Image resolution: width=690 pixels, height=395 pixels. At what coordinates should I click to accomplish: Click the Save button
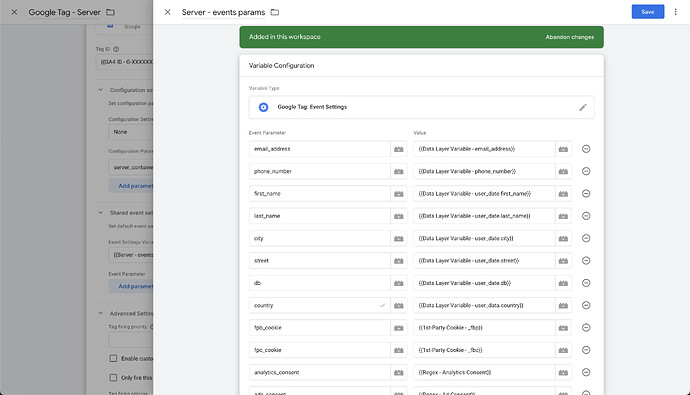click(x=648, y=12)
